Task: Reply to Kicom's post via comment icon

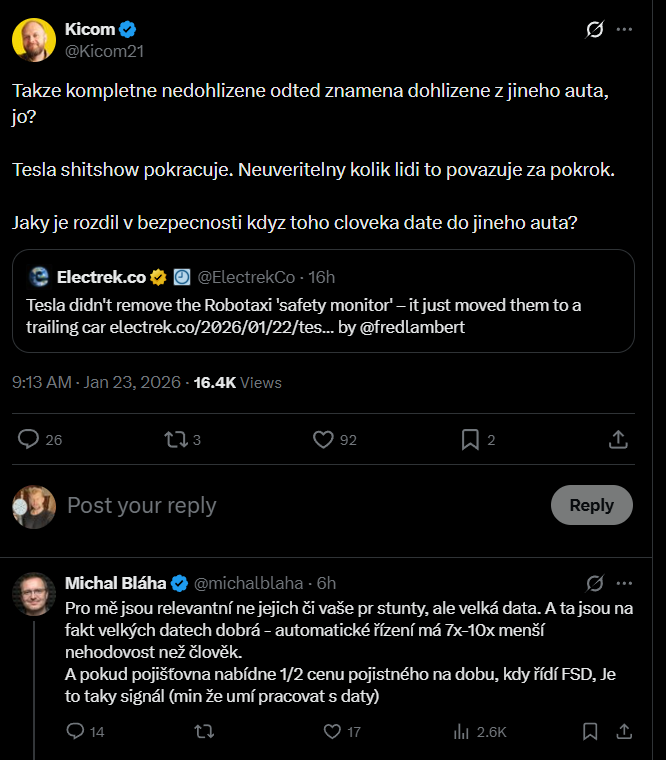Action: pyautogui.click(x=29, y=439)
